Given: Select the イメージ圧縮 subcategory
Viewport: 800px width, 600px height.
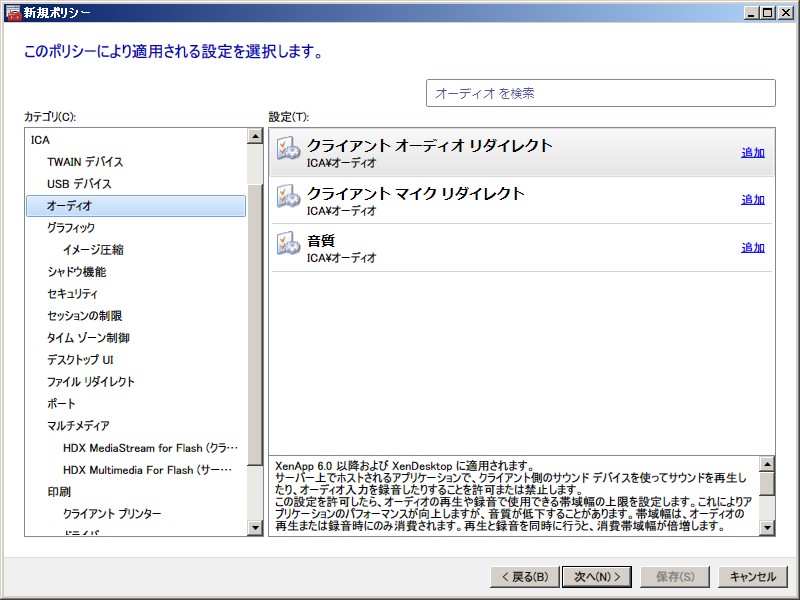Looking at the screenshot, I should tap(93, 250).
